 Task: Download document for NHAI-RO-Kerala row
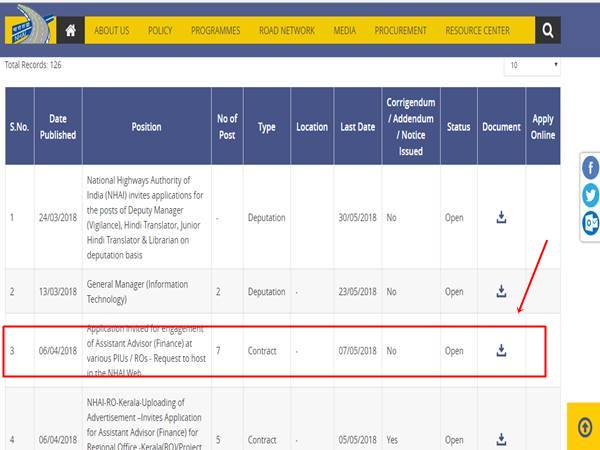click(x=501, y=440)
